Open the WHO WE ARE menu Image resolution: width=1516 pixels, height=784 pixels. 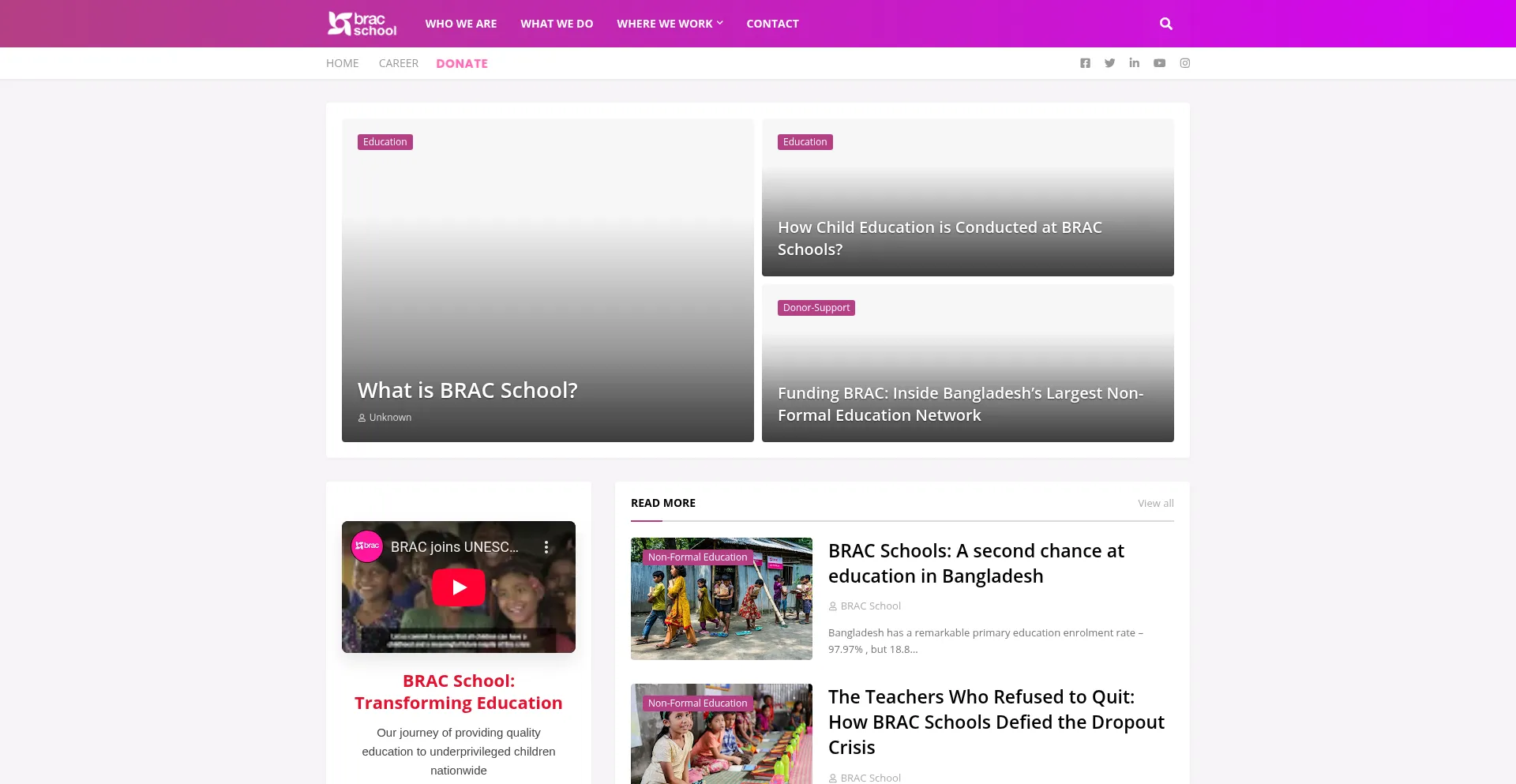point(461,24)
